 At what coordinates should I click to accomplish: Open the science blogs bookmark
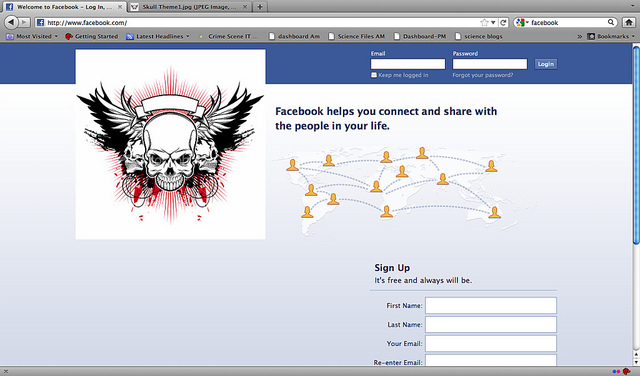(x=479, y=36)
